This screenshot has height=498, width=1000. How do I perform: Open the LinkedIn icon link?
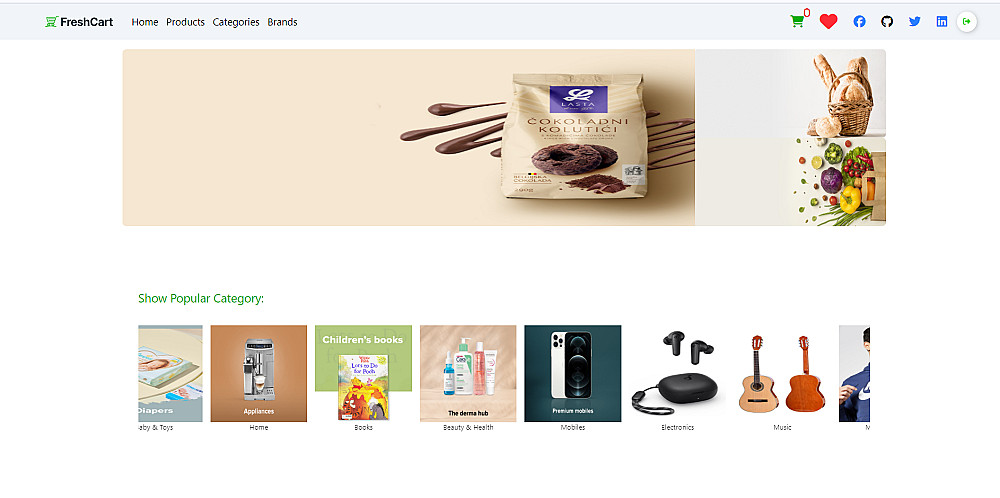click(x=942, y=22)
